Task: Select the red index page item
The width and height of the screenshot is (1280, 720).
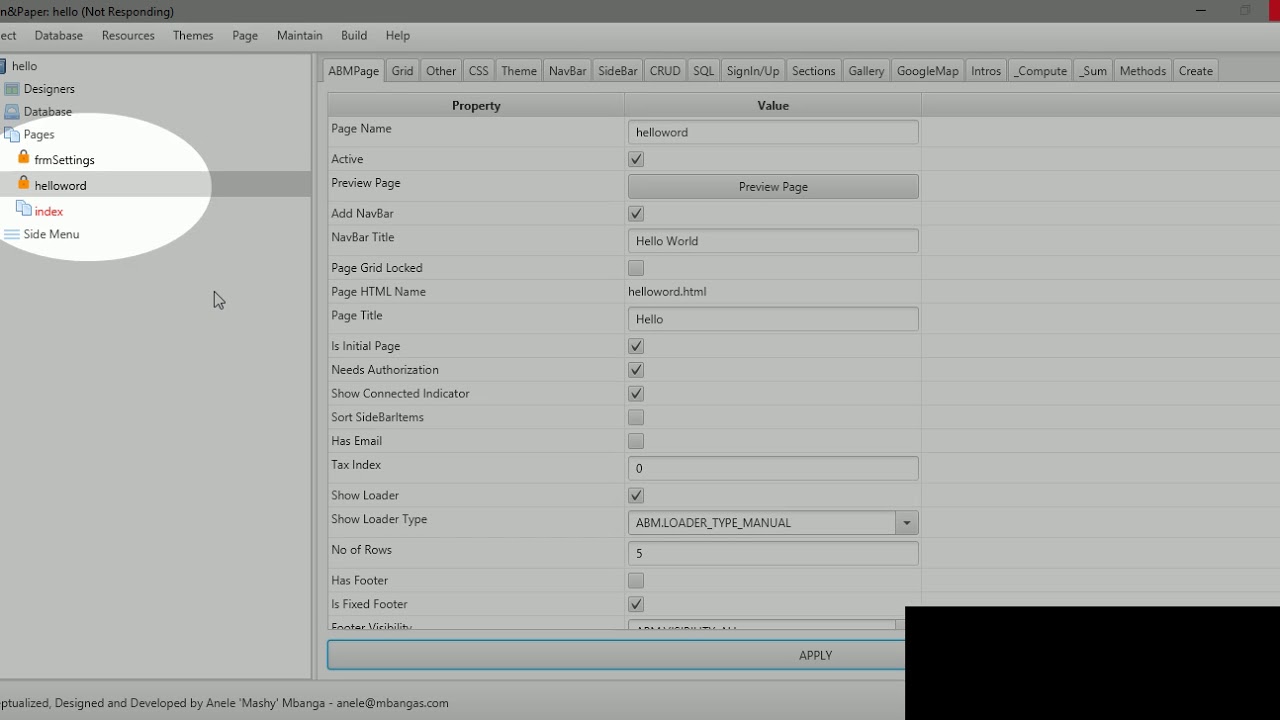Action: pyautogui.click(x=49, y=212)
